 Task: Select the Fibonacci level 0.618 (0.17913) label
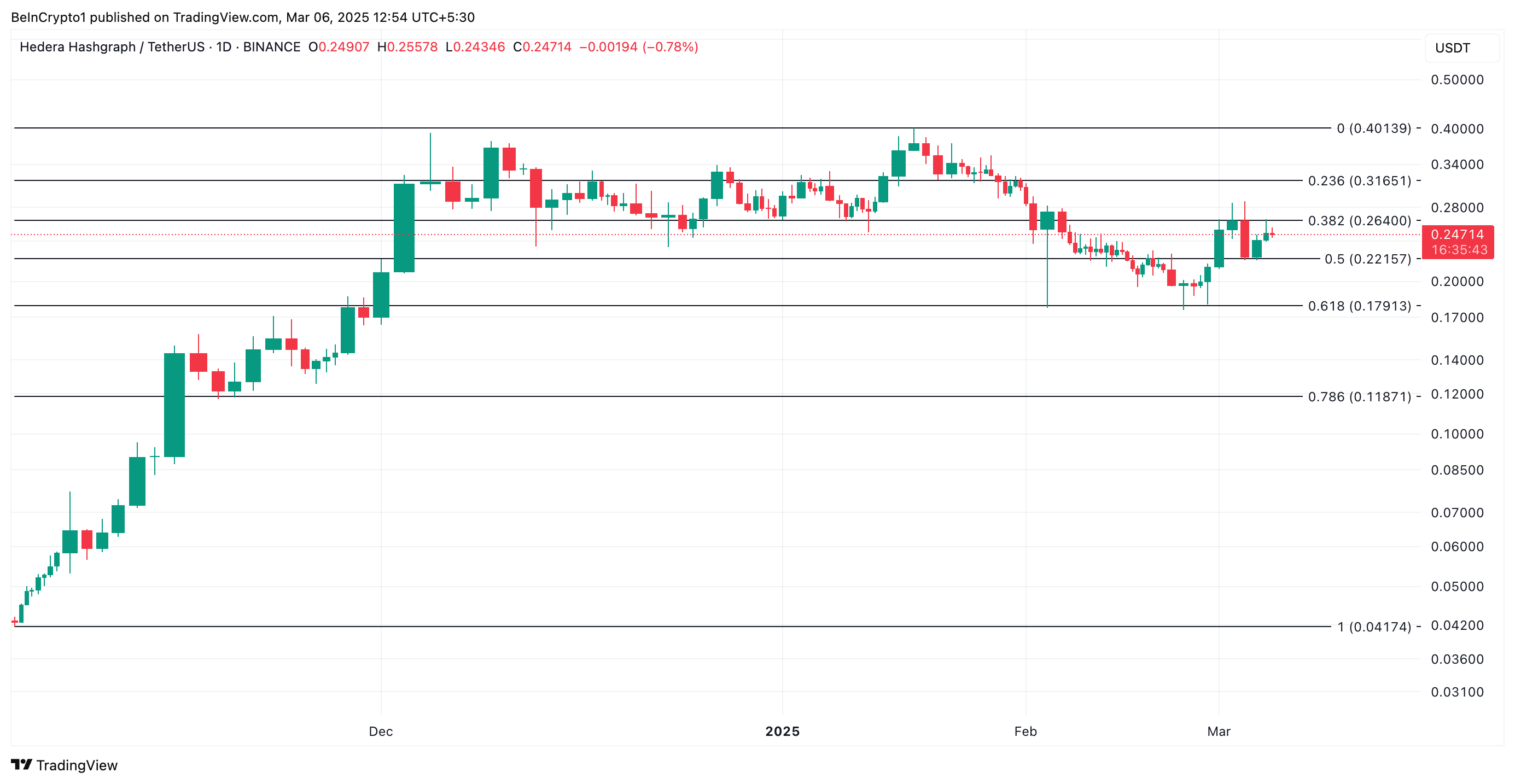pos(1359,306)
